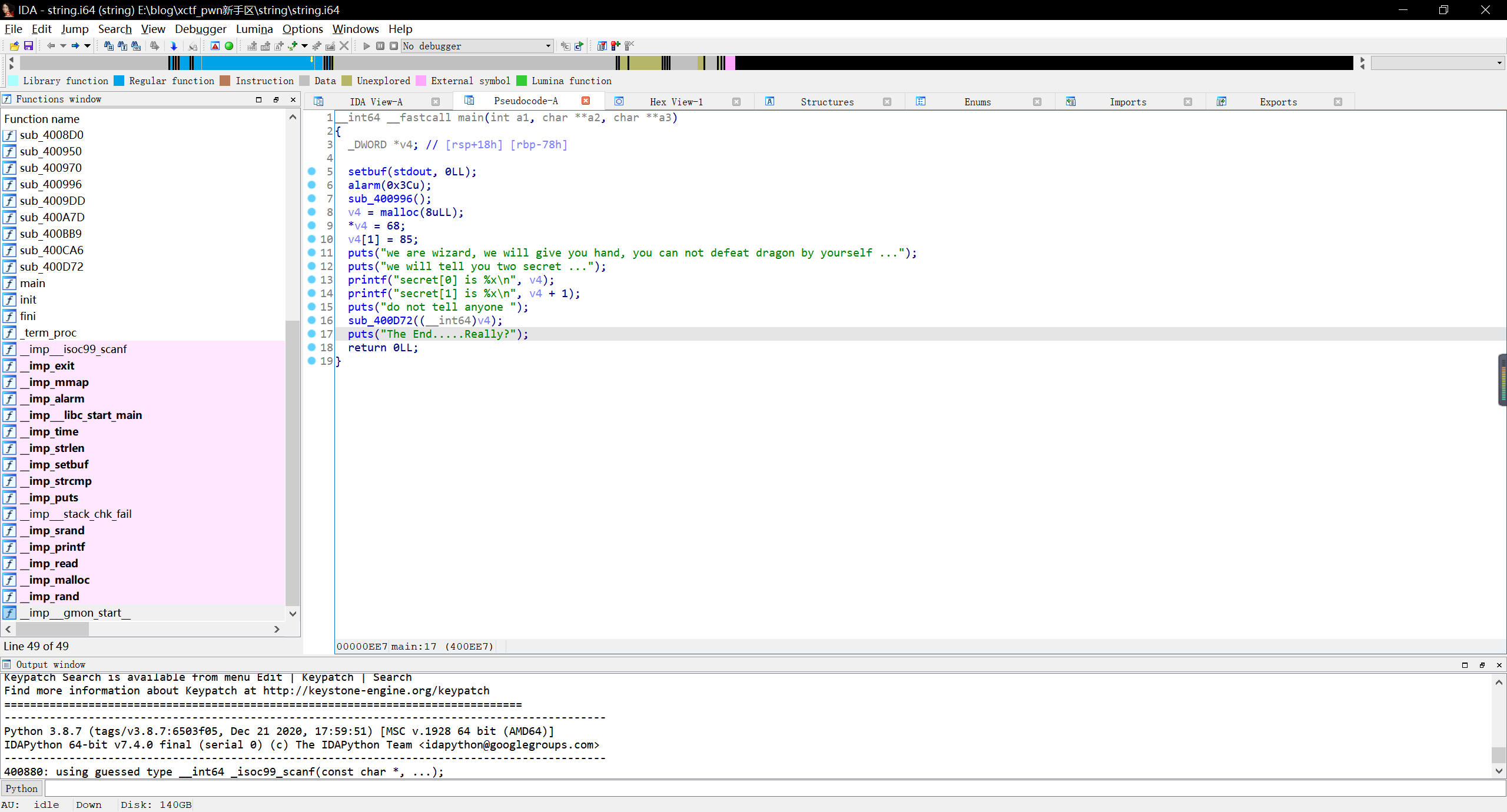Click the Open file toolbar icon

click(x=14, y=46)
